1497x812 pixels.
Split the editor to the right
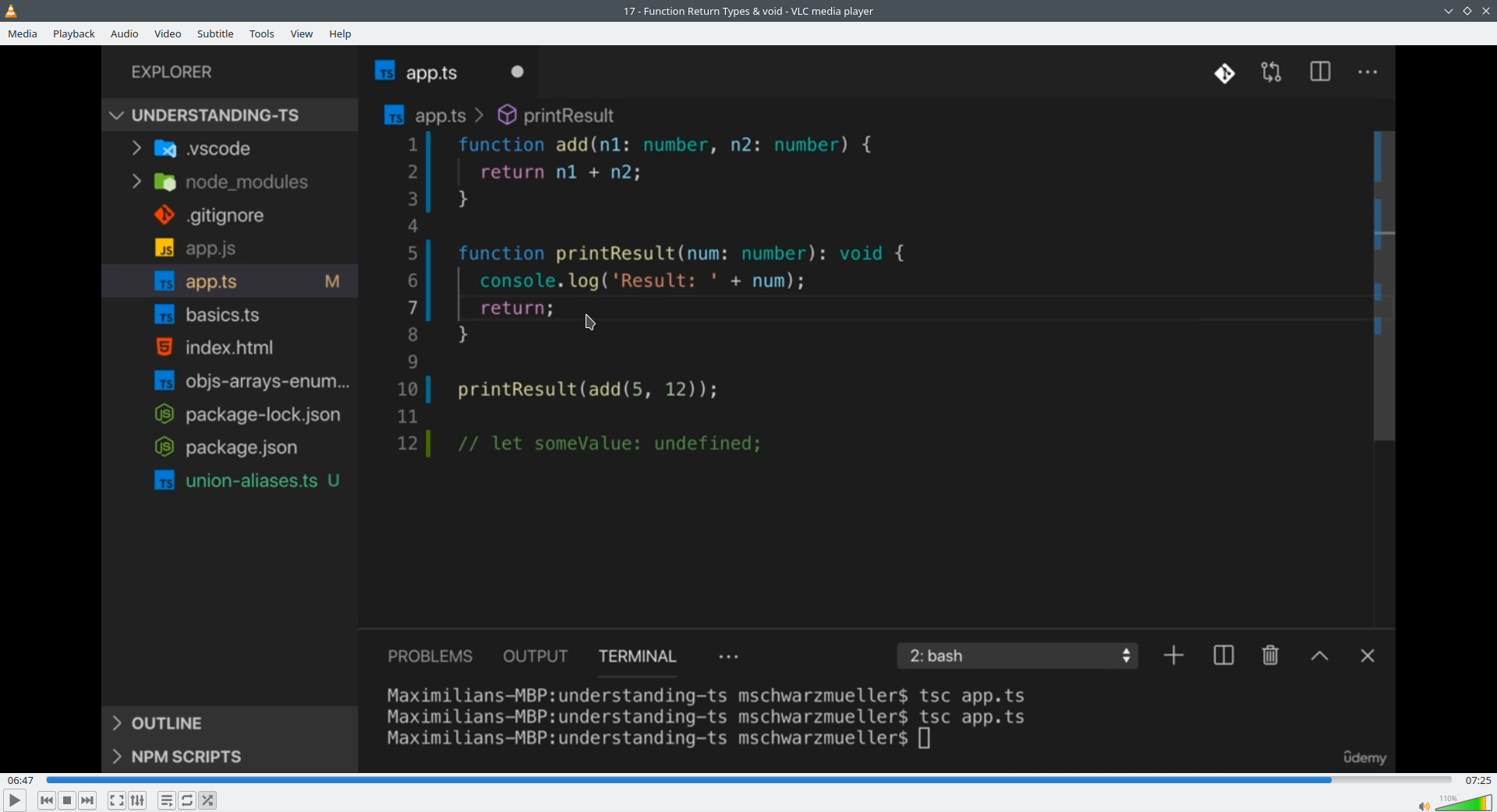(x=1320, y=72)
